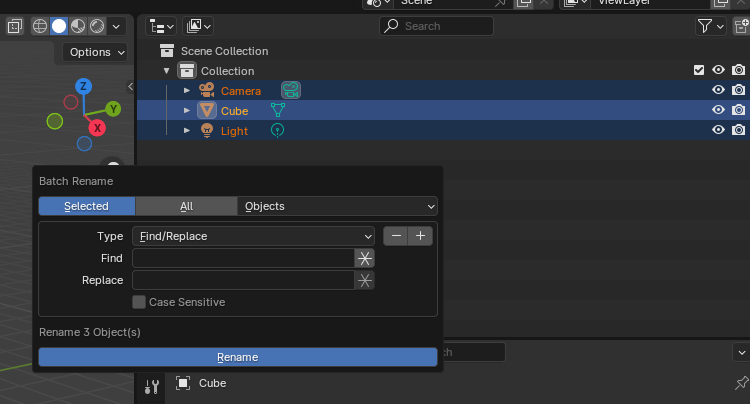Switch to material preview shading
The width and height of the screenshot is (750, 404).
pos(78,26)
